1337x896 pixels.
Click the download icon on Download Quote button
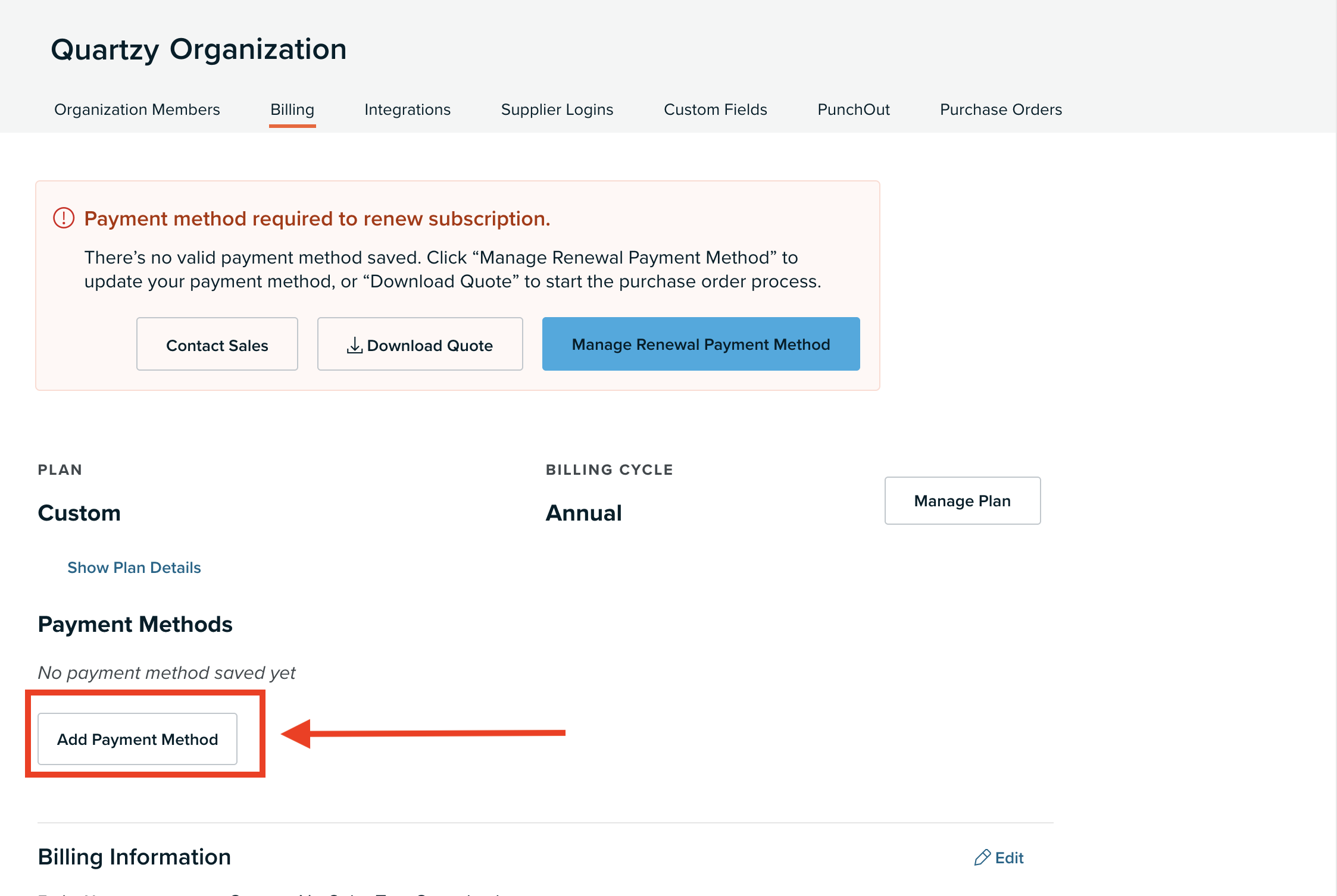tap(355, 344)
